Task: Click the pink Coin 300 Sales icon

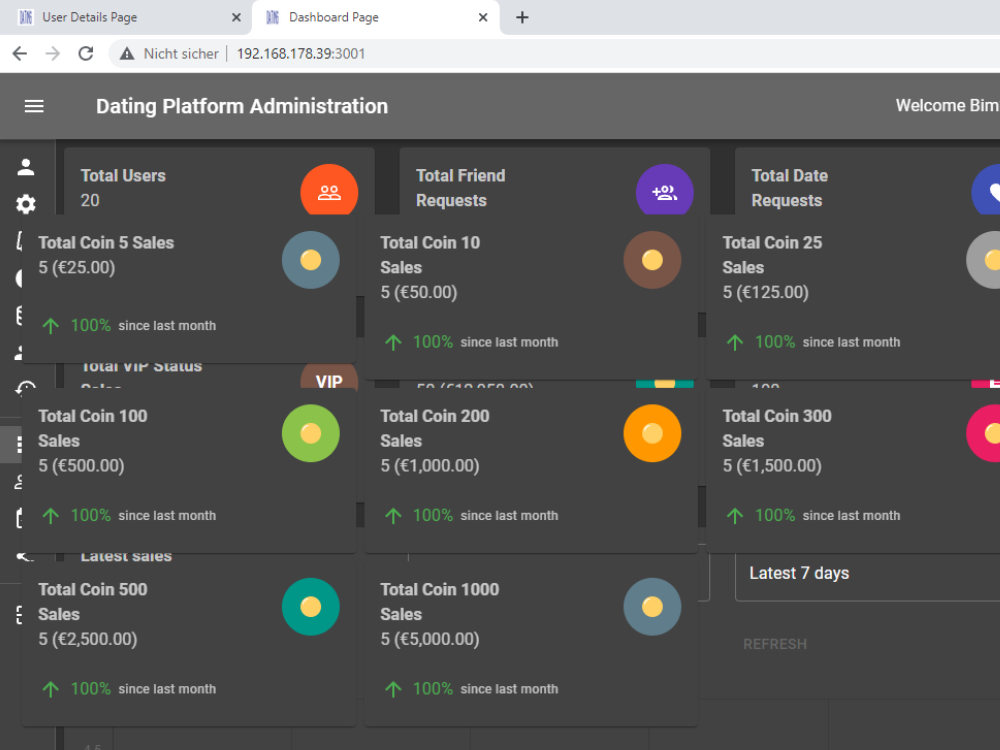Action: [x=983, y=433]
